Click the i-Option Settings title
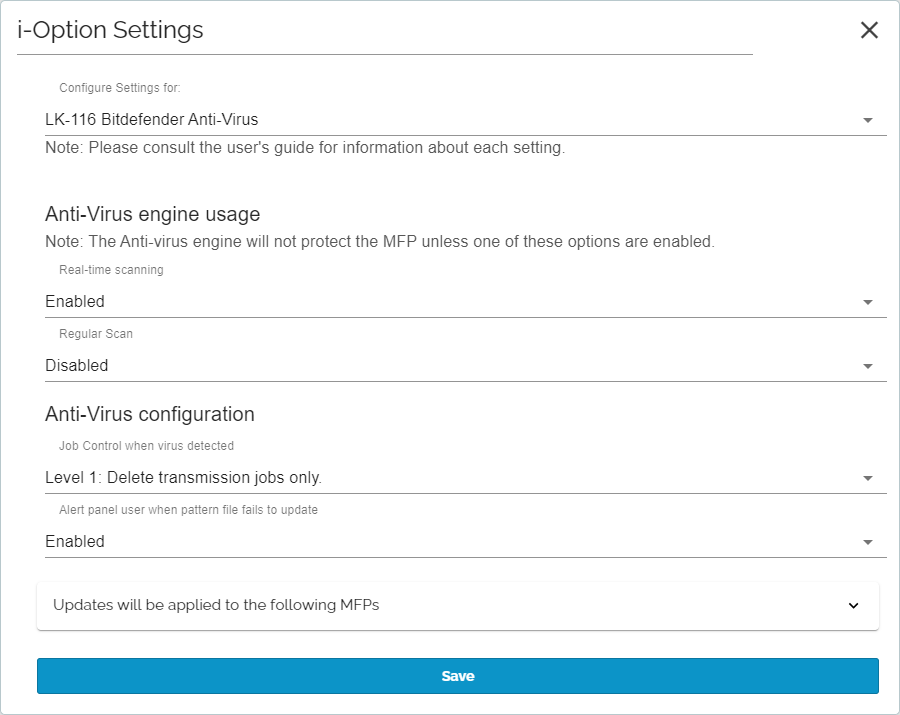Viewport: 900px width, 715px height. 110,30
